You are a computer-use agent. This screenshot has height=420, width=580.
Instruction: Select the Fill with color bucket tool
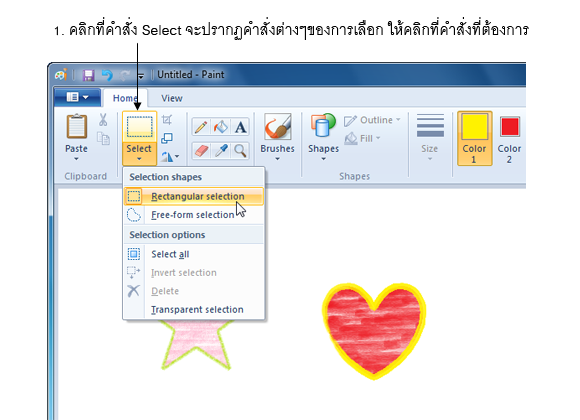click(221, 127)
